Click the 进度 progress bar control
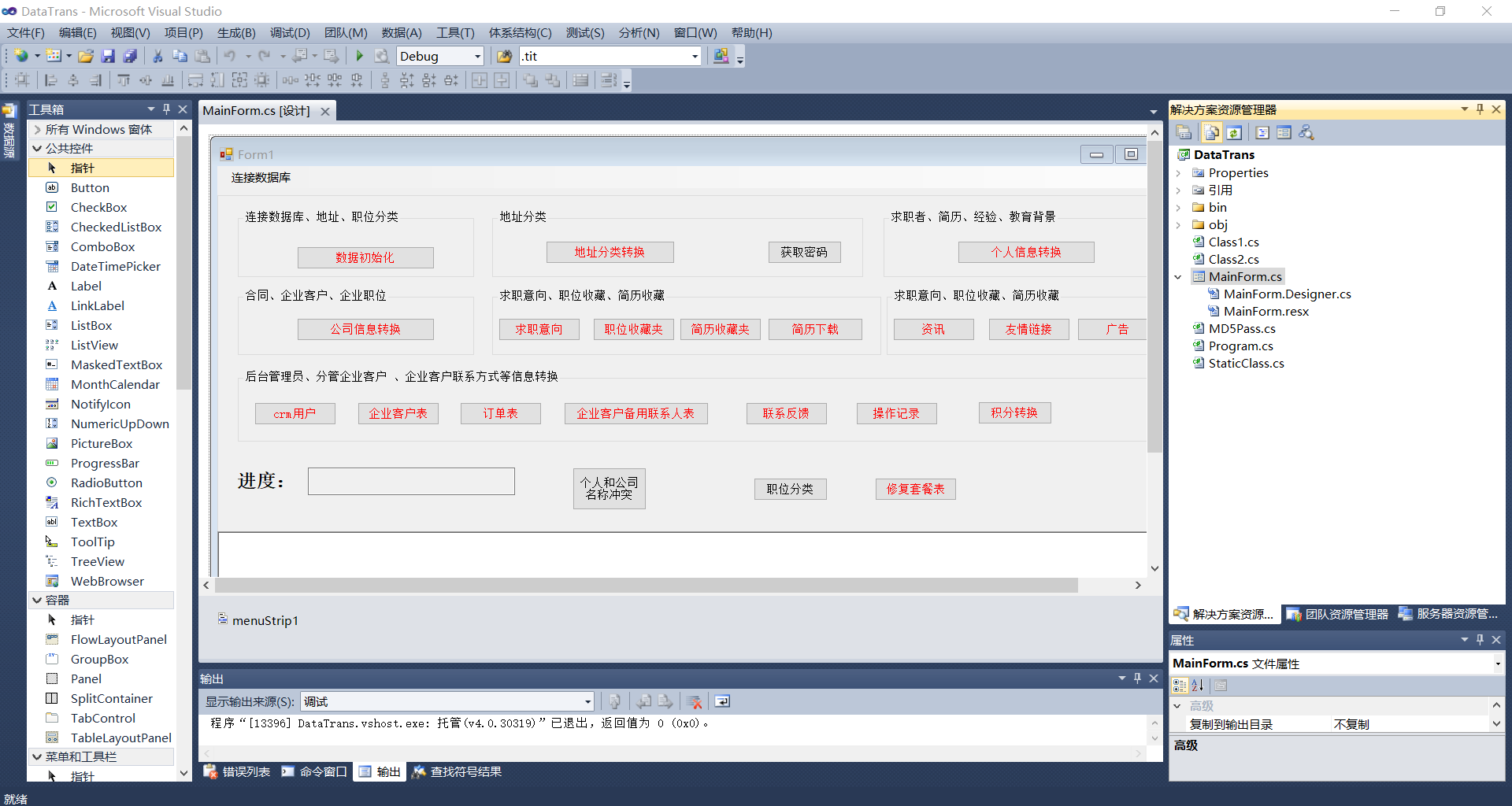1512x806 pixels. point(411,481)
